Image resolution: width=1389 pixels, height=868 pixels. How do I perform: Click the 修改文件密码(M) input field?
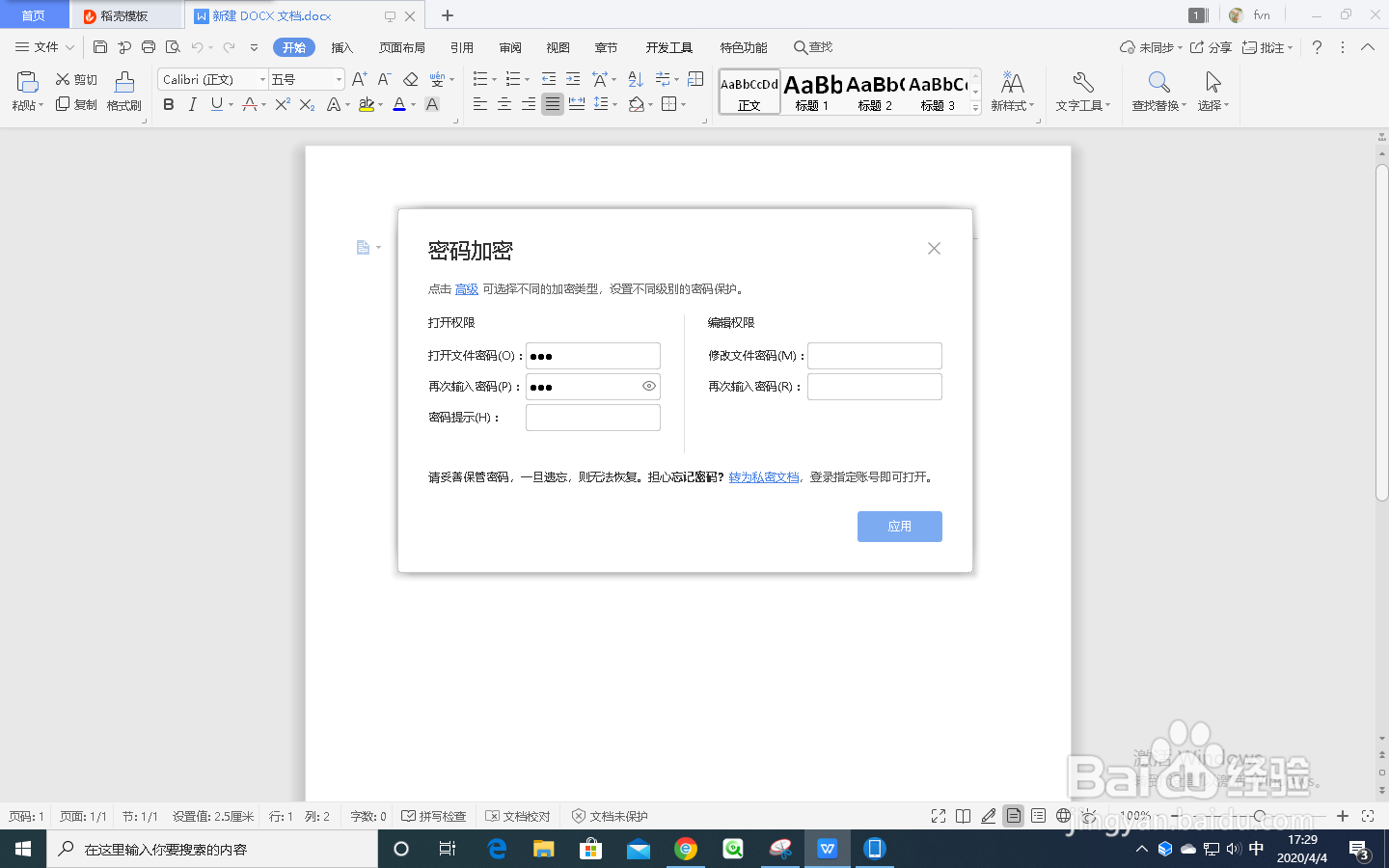point(875,356)
